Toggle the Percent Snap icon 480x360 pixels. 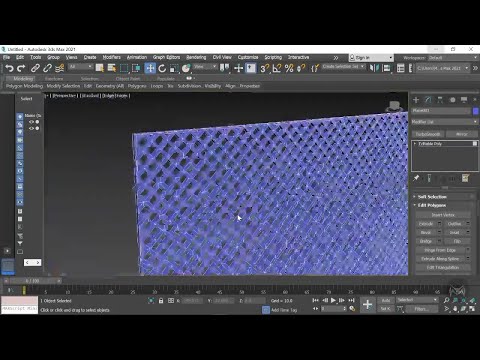point(289,68)
